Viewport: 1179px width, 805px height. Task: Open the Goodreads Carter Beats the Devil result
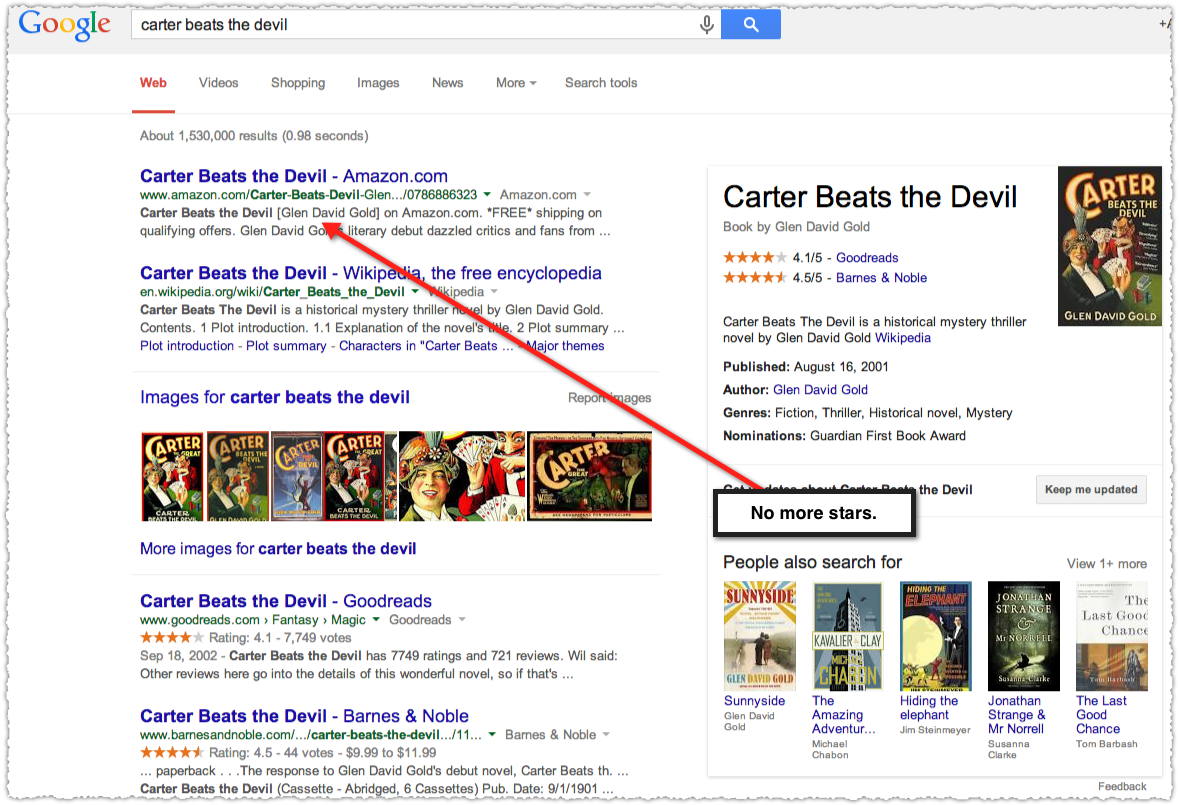pyautogui.click(x=286, y=601)
